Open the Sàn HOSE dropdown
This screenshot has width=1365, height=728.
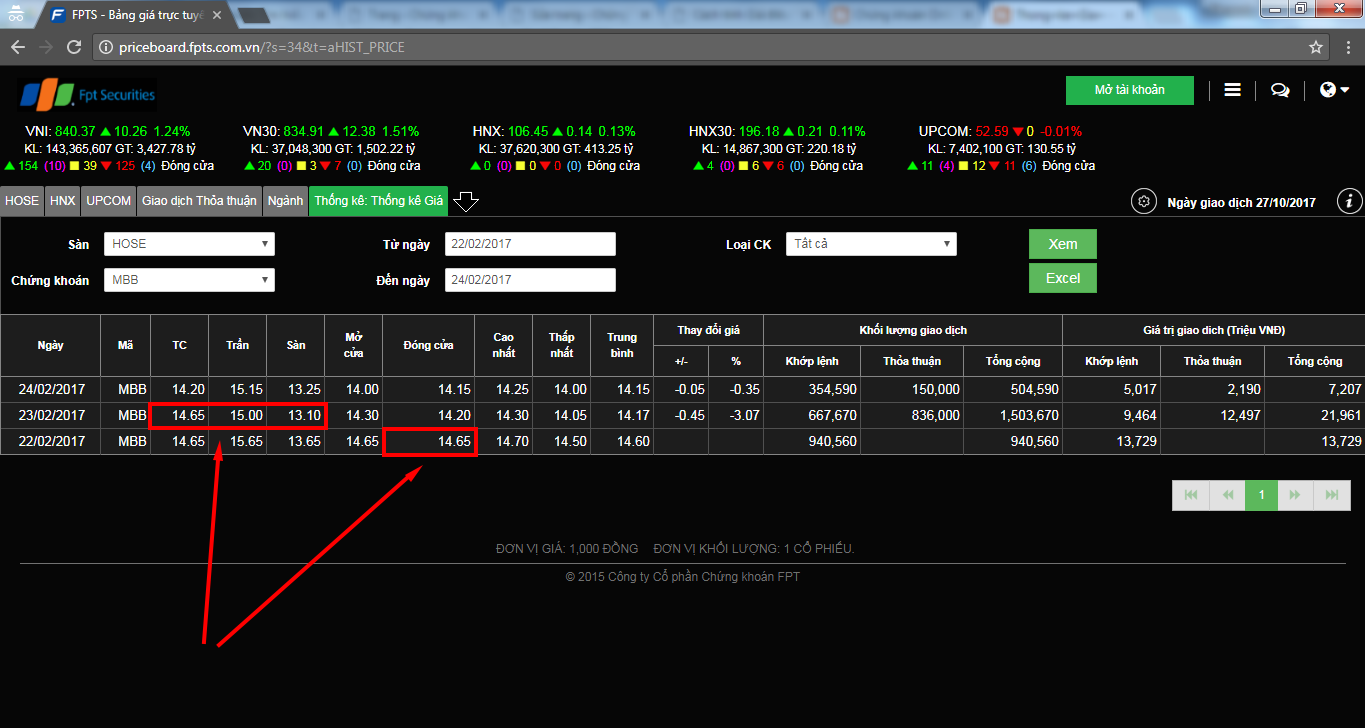189,244
